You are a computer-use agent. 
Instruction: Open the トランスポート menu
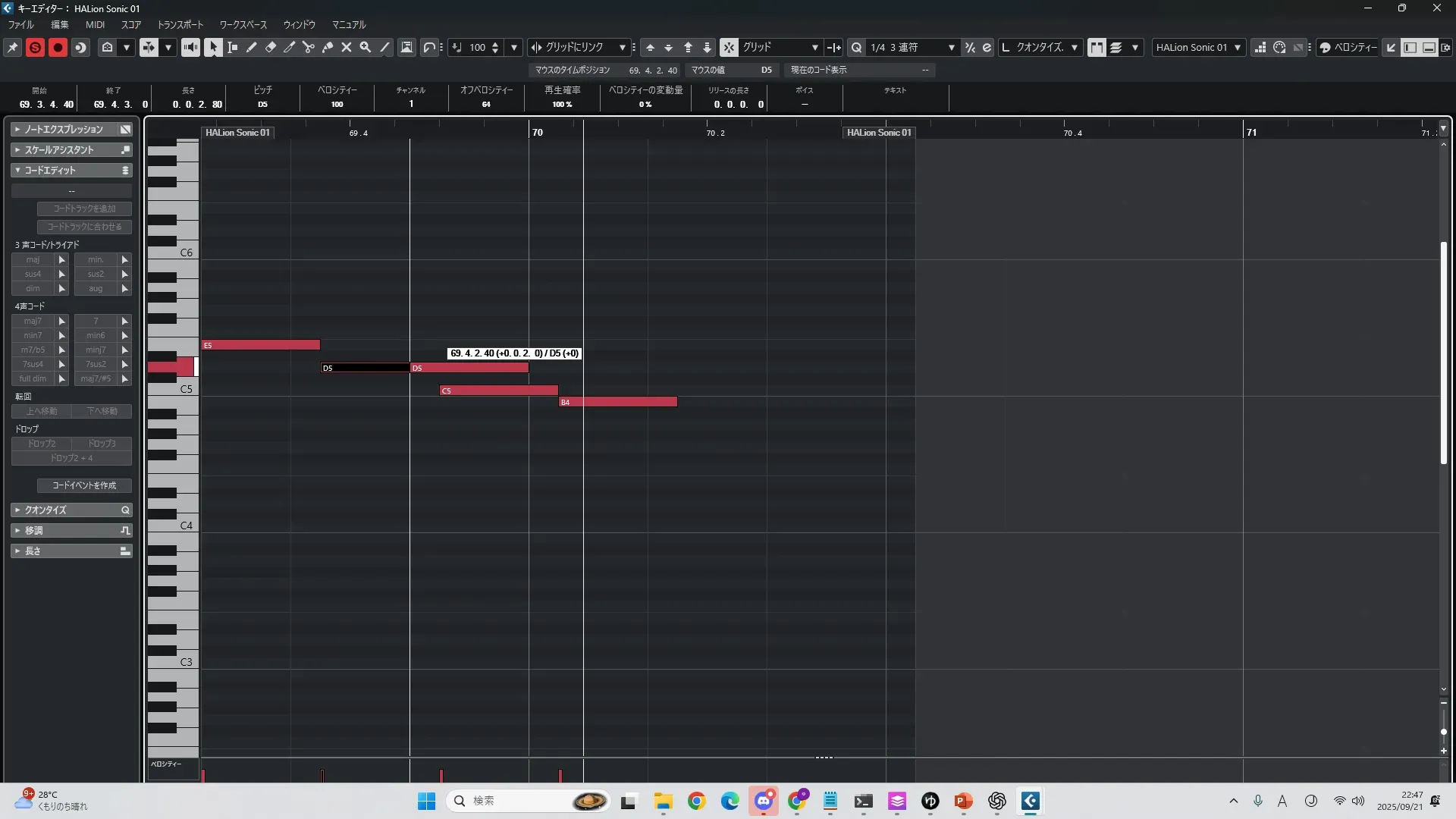pos(180,24)
